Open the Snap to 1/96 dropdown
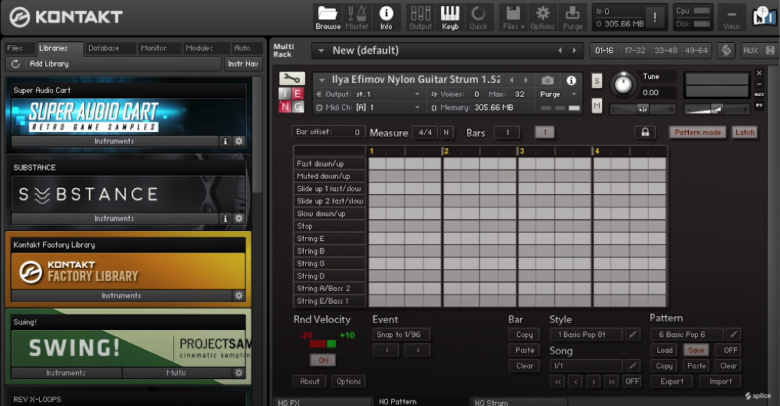This screenshot has height=406, width=780. click(401, 334)
